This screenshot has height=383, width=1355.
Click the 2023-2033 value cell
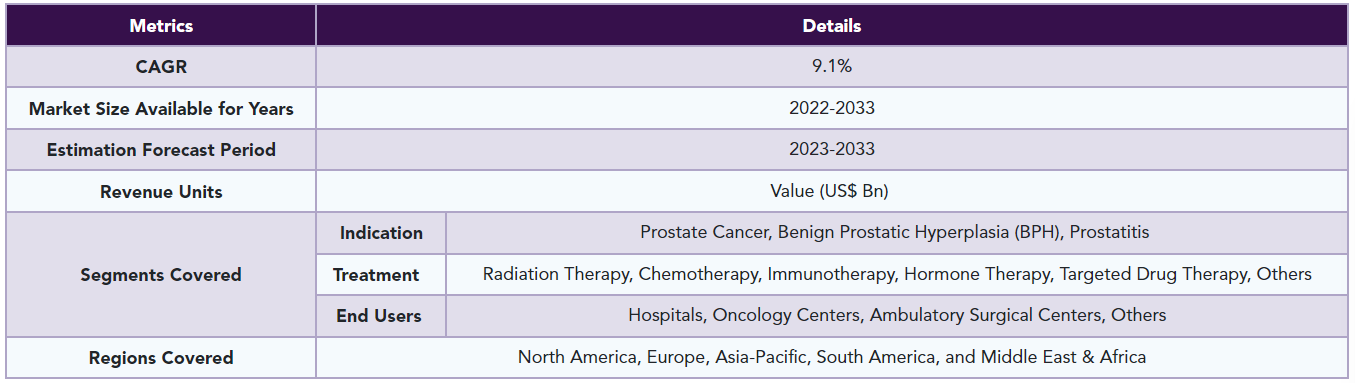click(832, 150)
